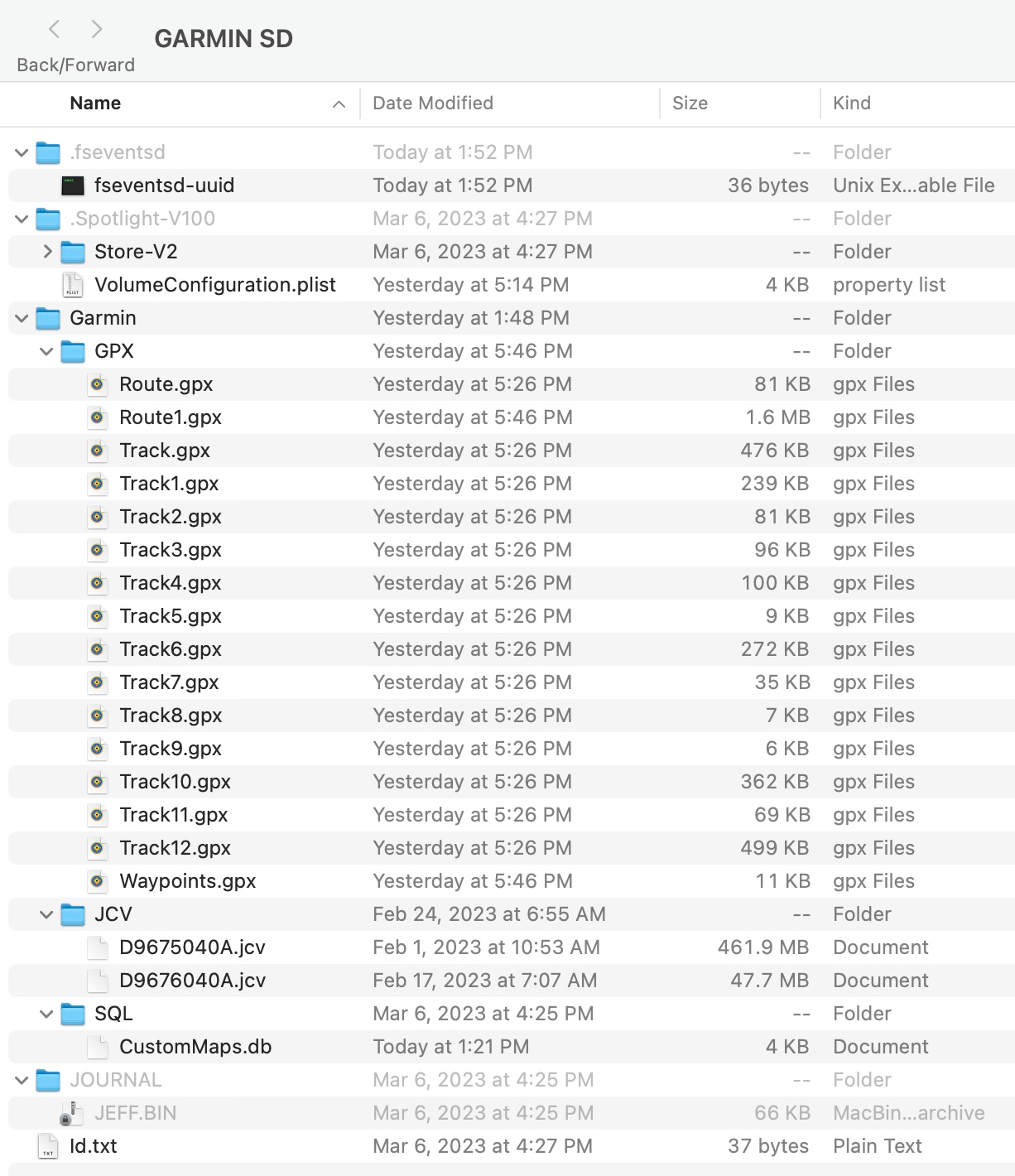The width and height of the screenshot is (1015, 1176).
Task: Click the 'Feb 17, 2023 at 7:07 AM' date
Action: pos(485,981)
